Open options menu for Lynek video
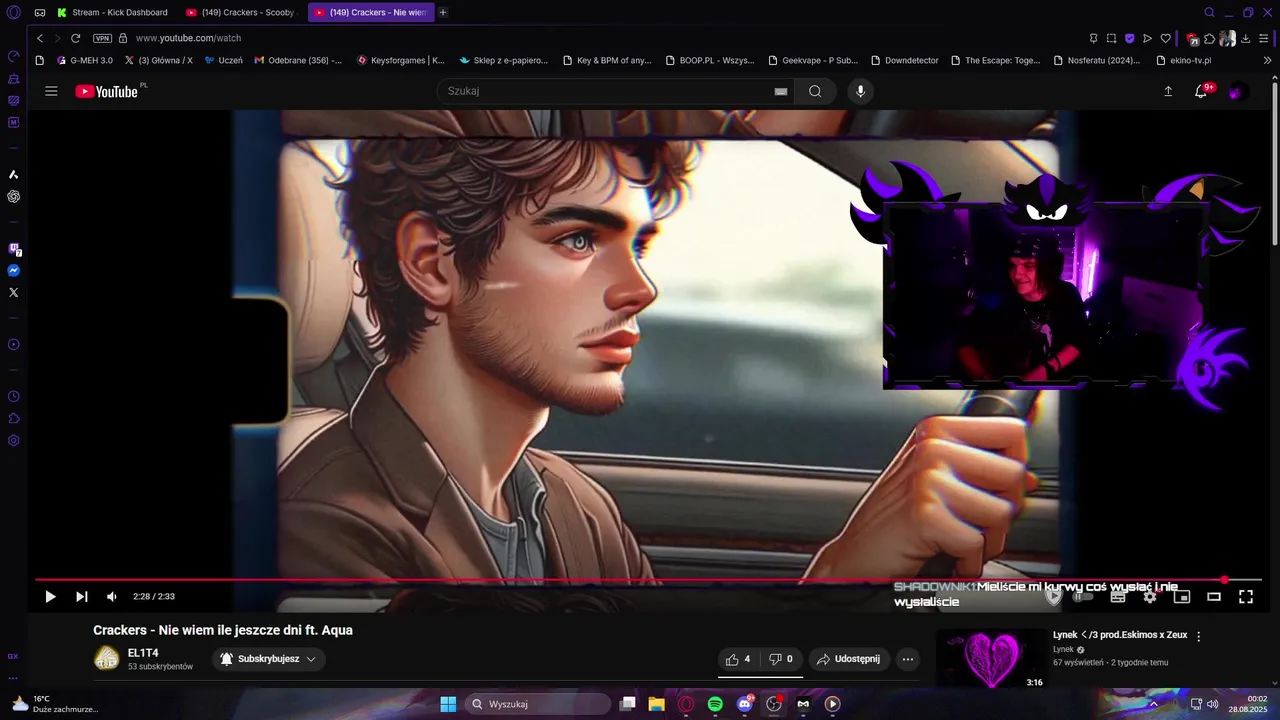 coord(1198,636)
